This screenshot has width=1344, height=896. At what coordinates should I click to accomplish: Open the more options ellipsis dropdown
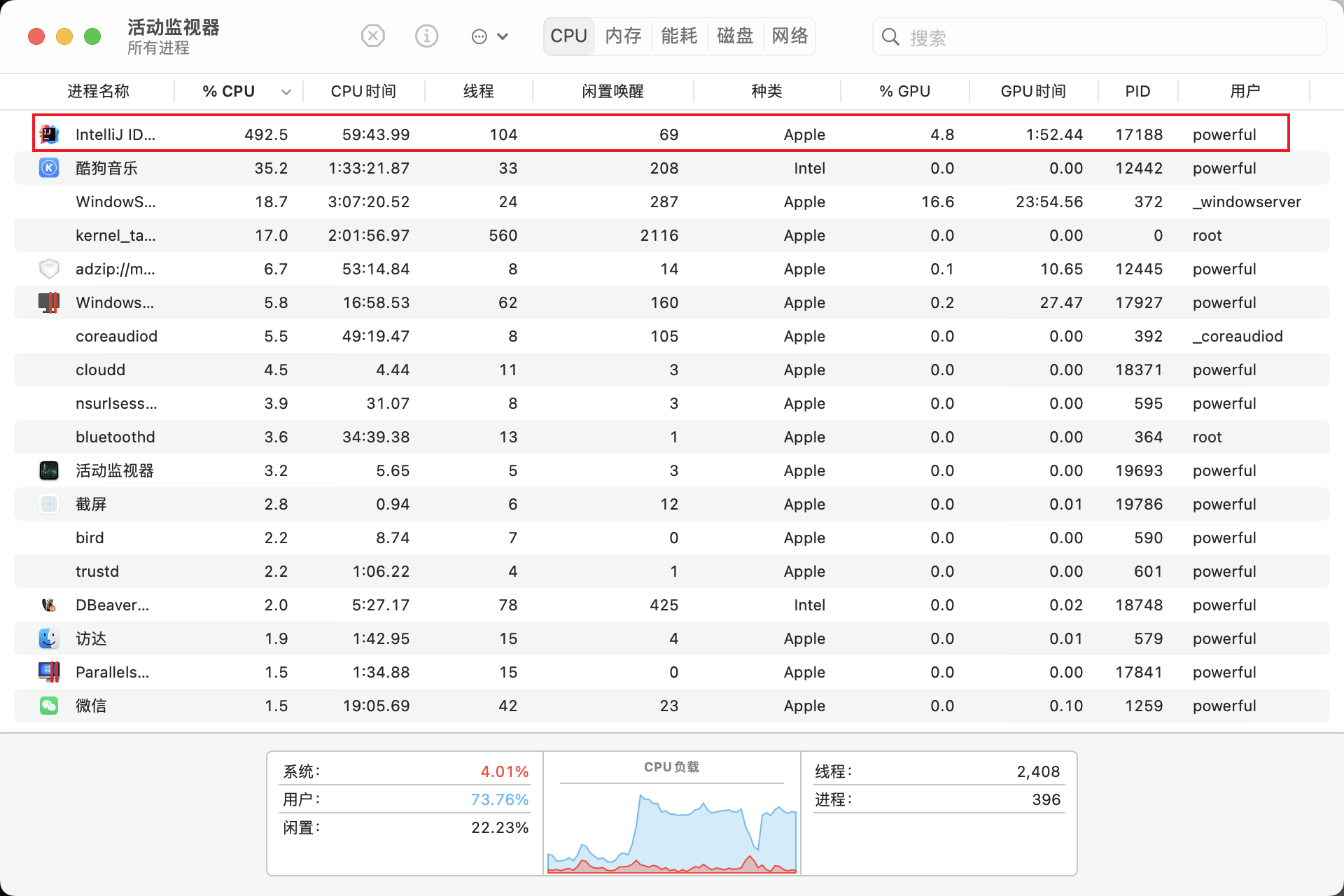[x=490, y=36]
